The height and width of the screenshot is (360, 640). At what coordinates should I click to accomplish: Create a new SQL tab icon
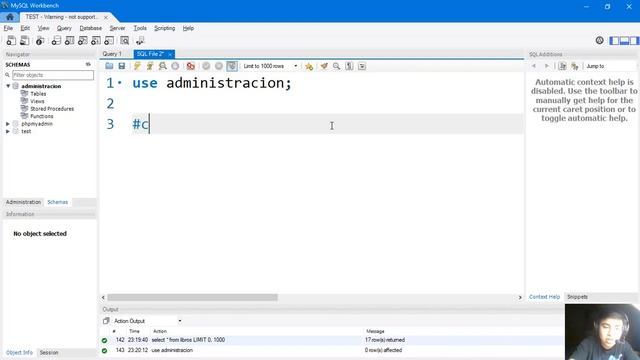point(11,40)
